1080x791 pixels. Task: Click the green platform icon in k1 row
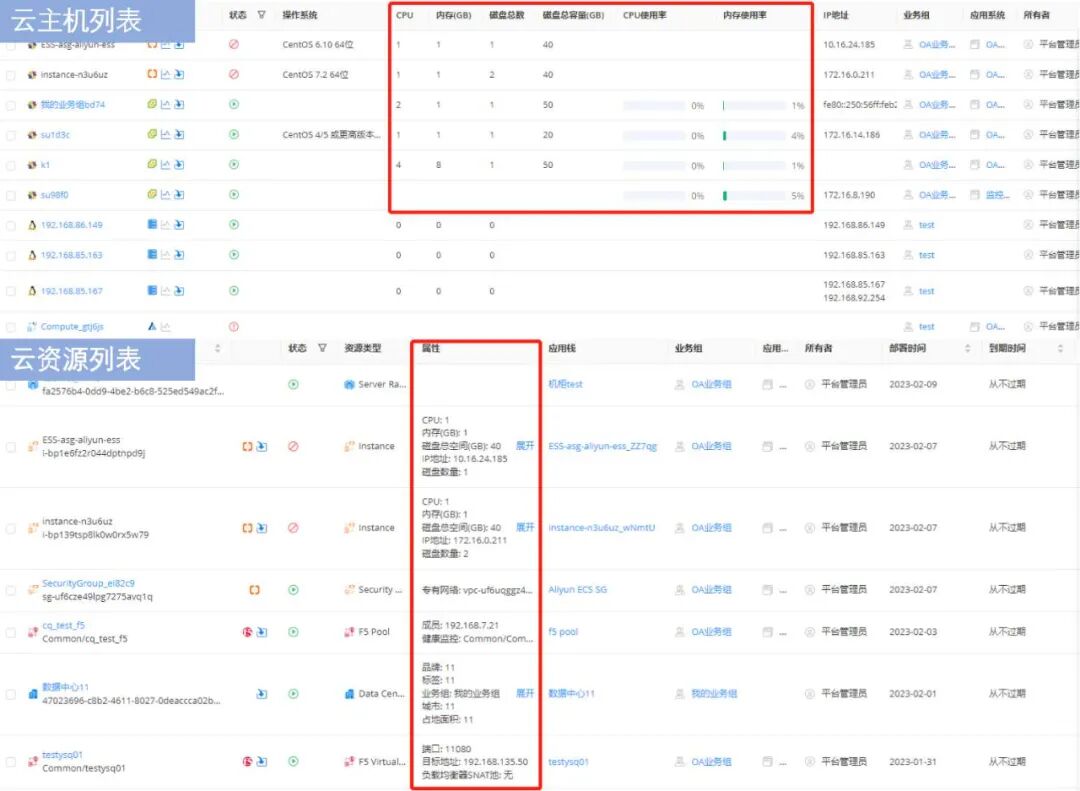152,165
